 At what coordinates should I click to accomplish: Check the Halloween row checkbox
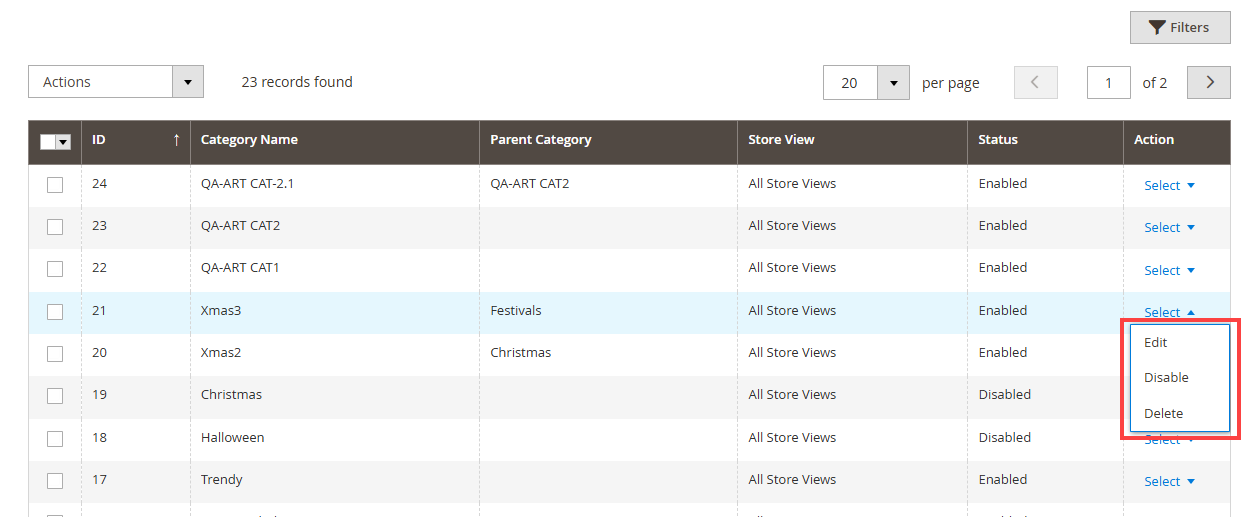(x=55, y=439)
